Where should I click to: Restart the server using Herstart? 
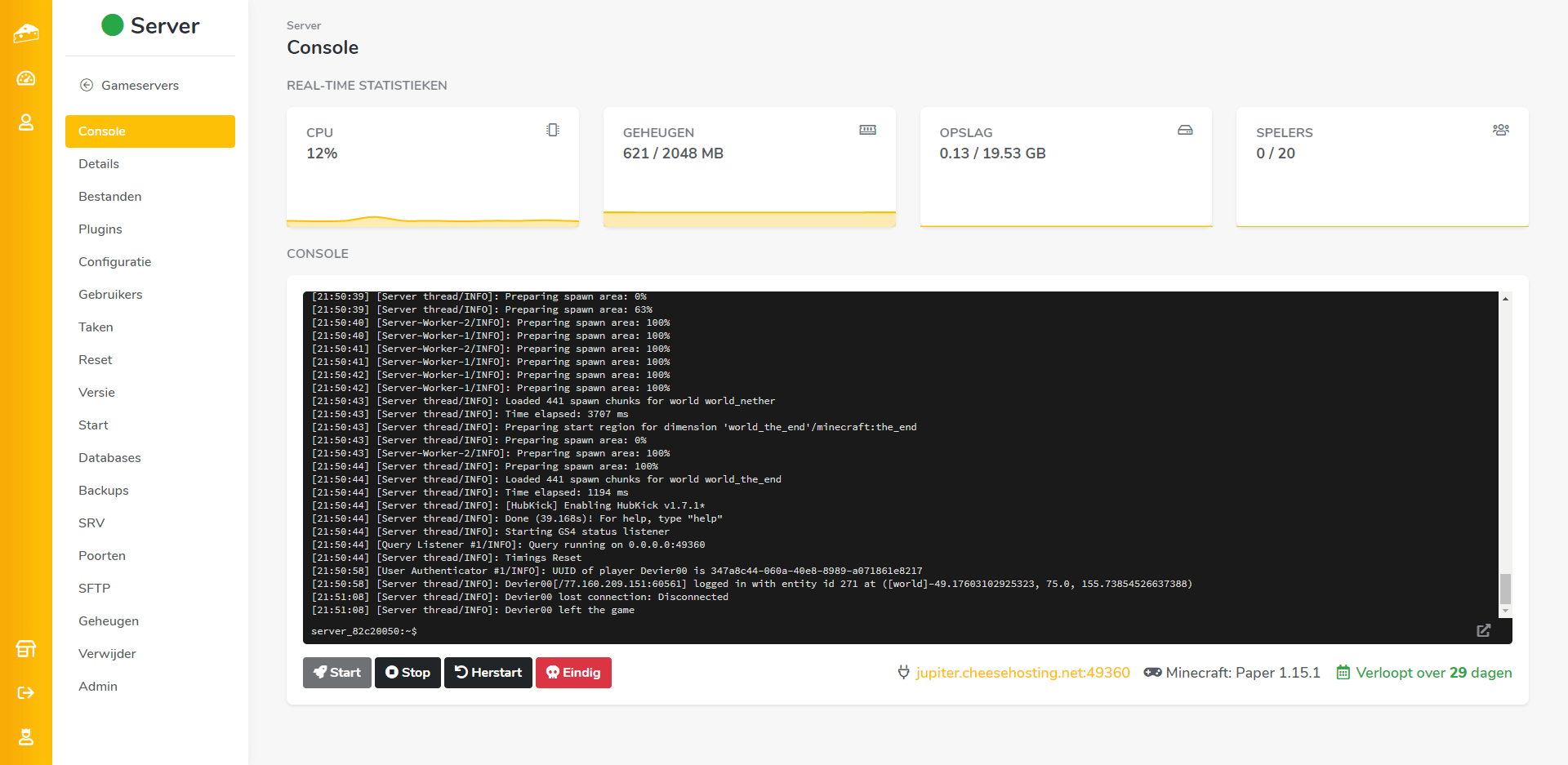pyautogui.click(x=488, y=673)
